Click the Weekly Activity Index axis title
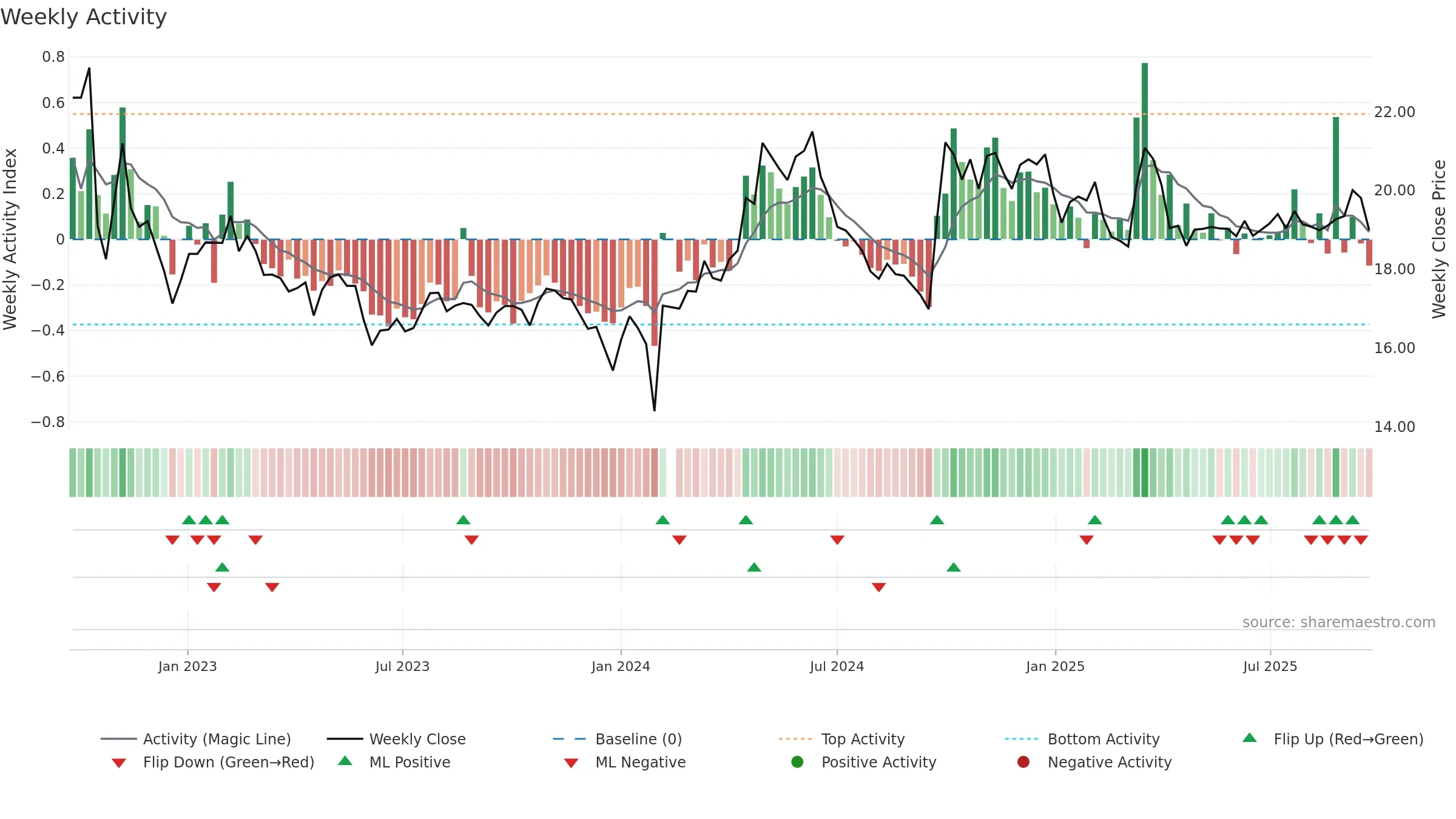This screenshot has width=1456, height=819. pos(10,239)
